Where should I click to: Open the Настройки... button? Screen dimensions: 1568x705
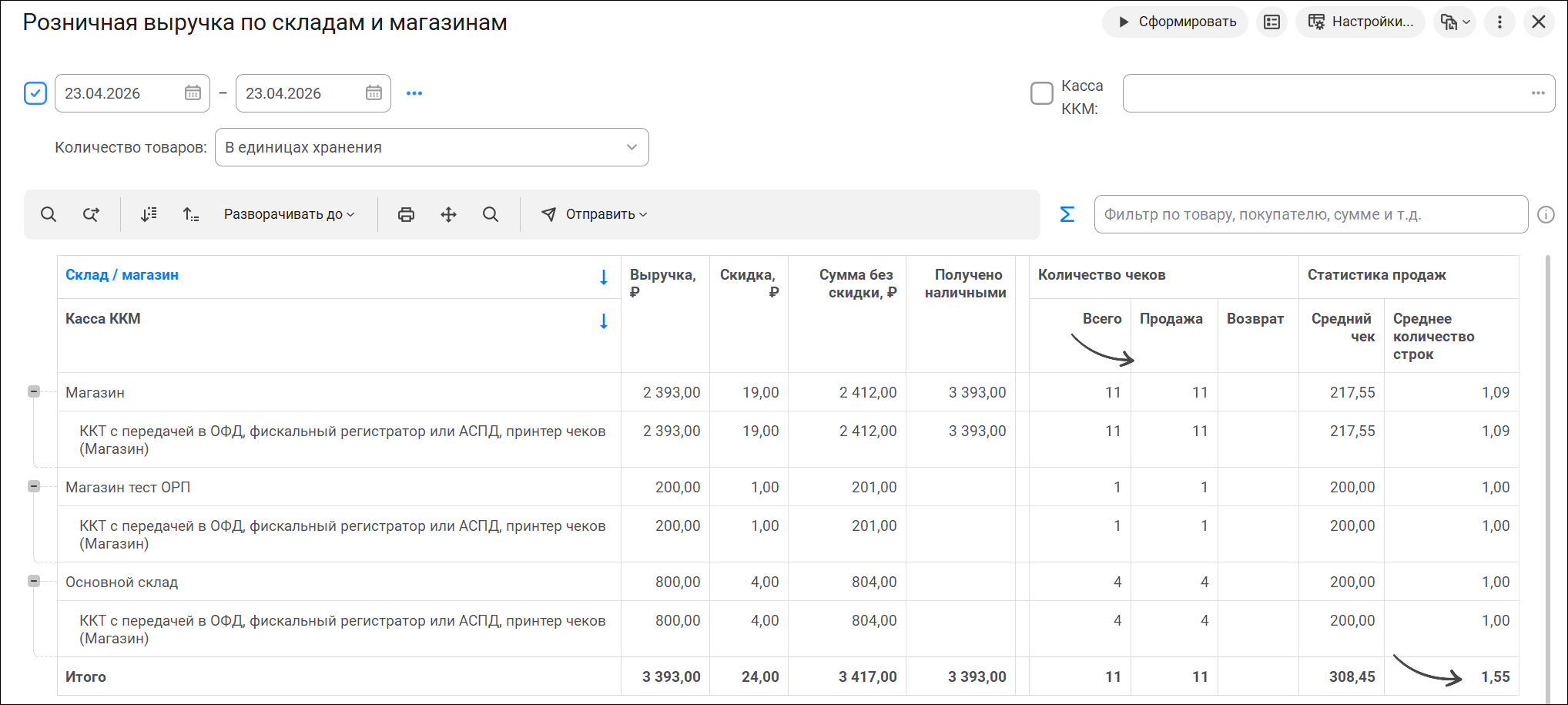coord(1361,22)
